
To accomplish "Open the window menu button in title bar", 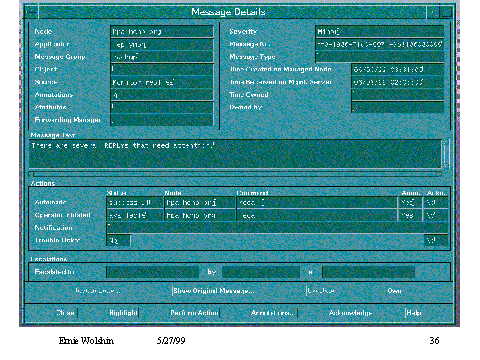I will pos(32,12).
